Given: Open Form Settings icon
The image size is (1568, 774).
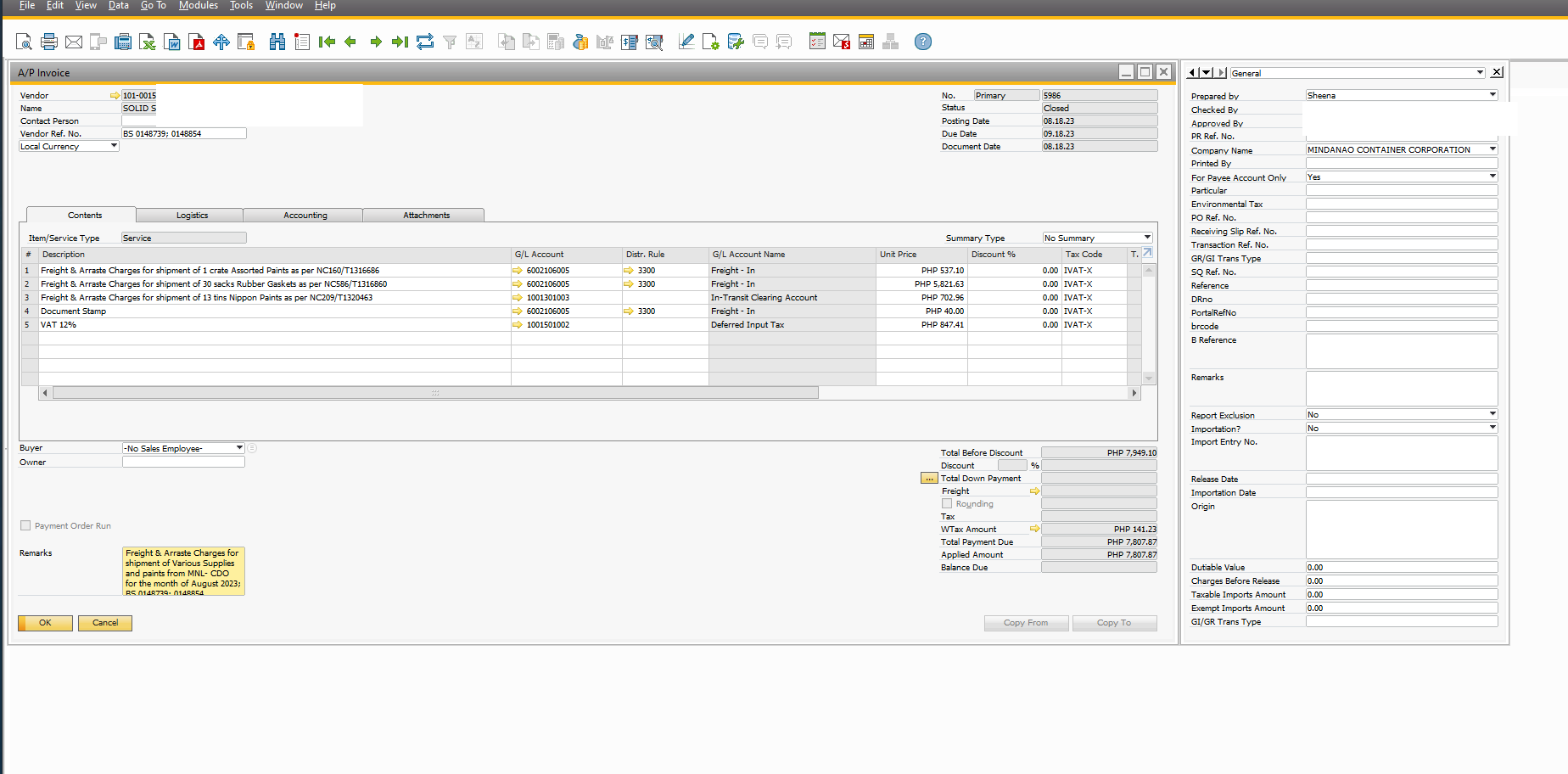Looking at the screenshot, I should pos(711,42).
